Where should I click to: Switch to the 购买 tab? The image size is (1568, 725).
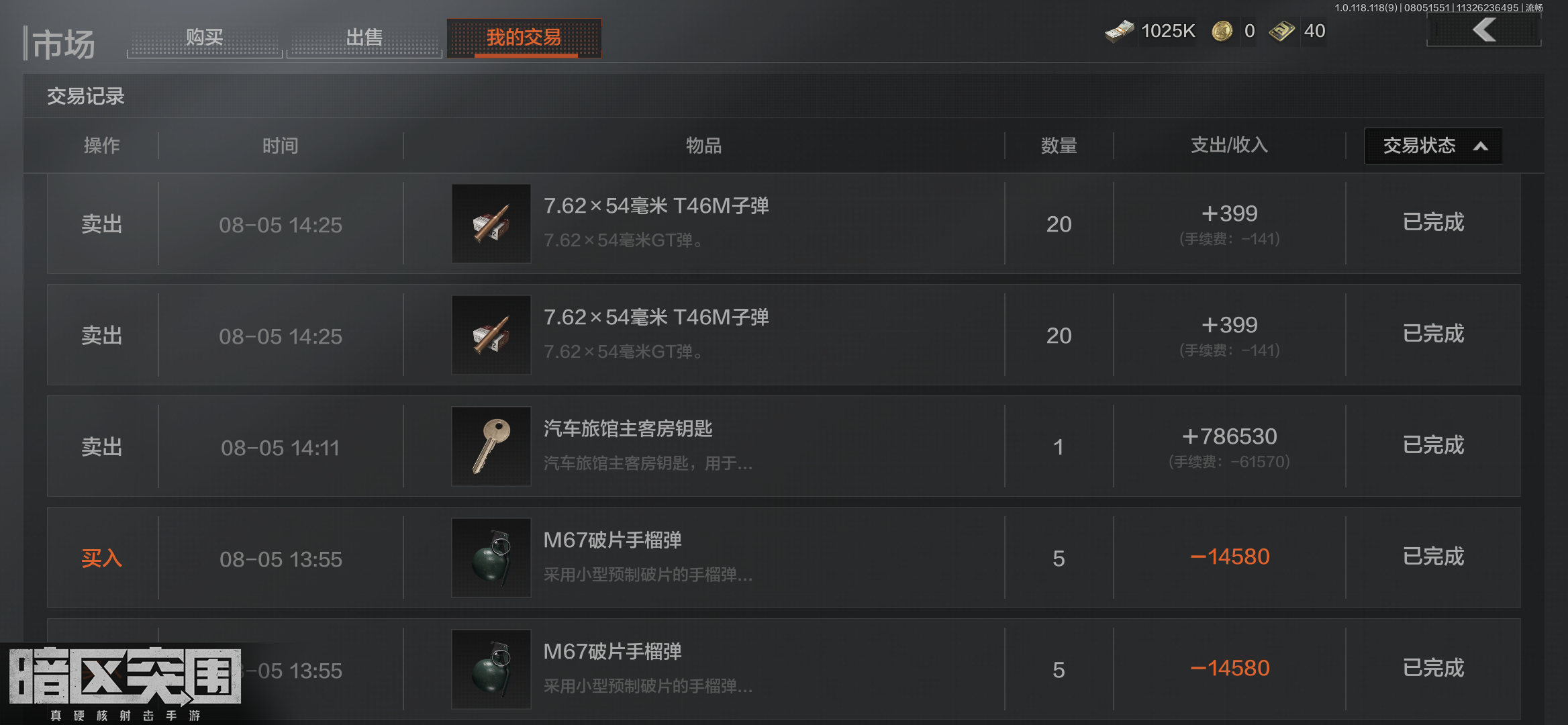(x=205, y=38)
